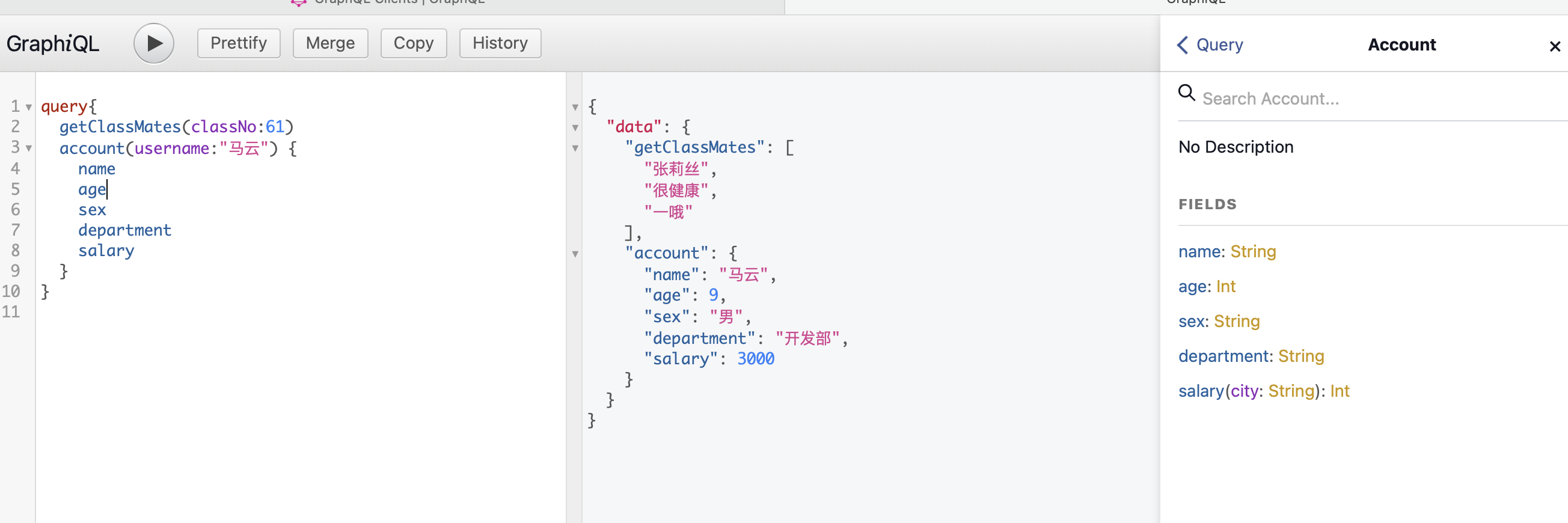Close the documentation explorer panel
Image resolution: width=1568 pixels, height=523 pixels.
(1555, 46)
